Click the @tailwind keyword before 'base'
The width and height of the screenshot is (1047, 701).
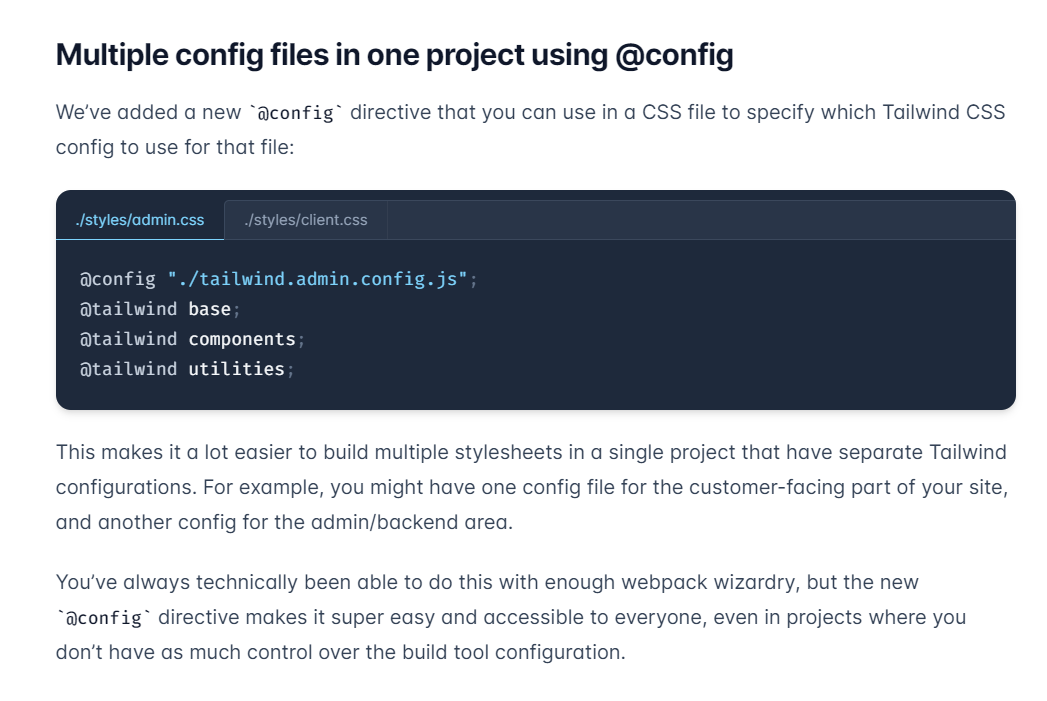[x=128, y=309]
